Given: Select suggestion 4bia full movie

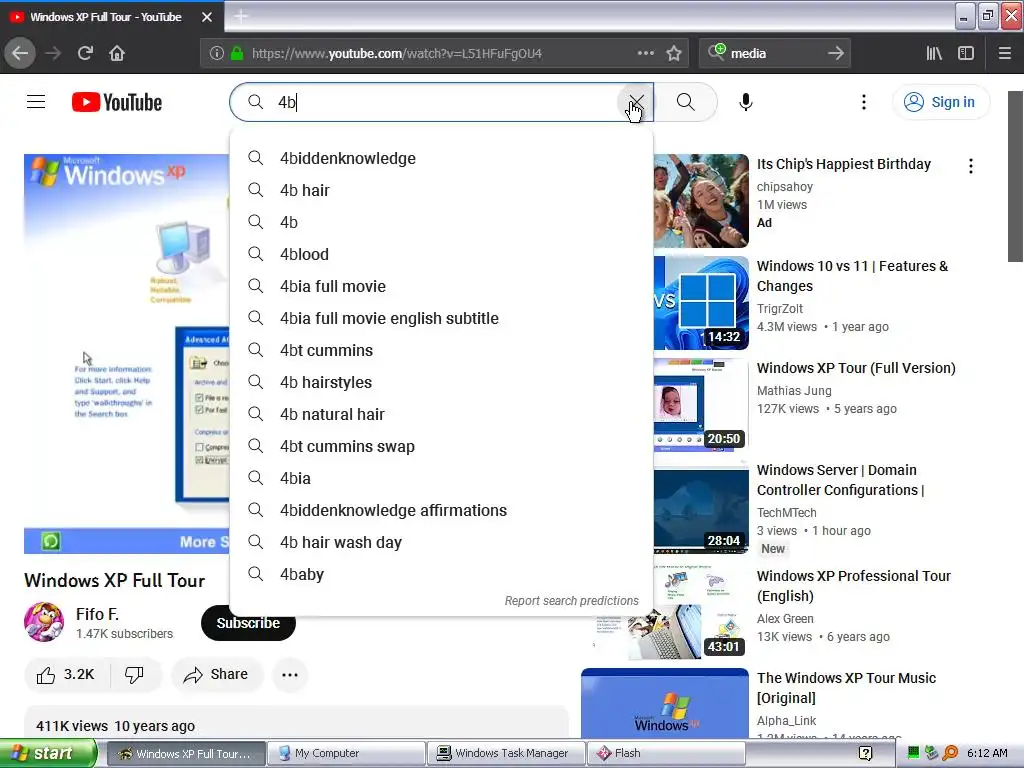Looking at the screenshot, I should click(x=441, y=286).
